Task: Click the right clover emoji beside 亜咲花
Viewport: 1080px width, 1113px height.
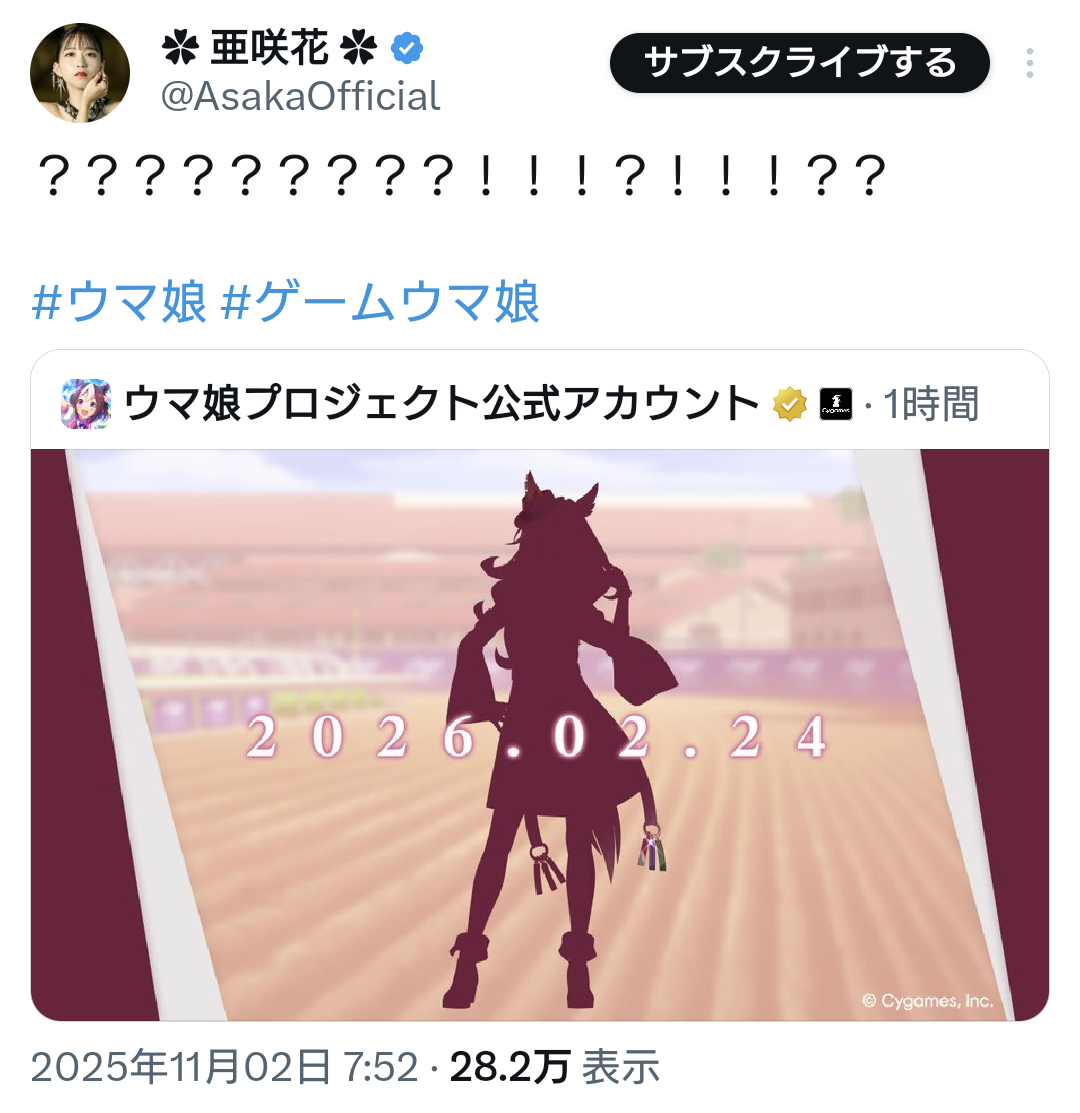Action: click(359, 49)
